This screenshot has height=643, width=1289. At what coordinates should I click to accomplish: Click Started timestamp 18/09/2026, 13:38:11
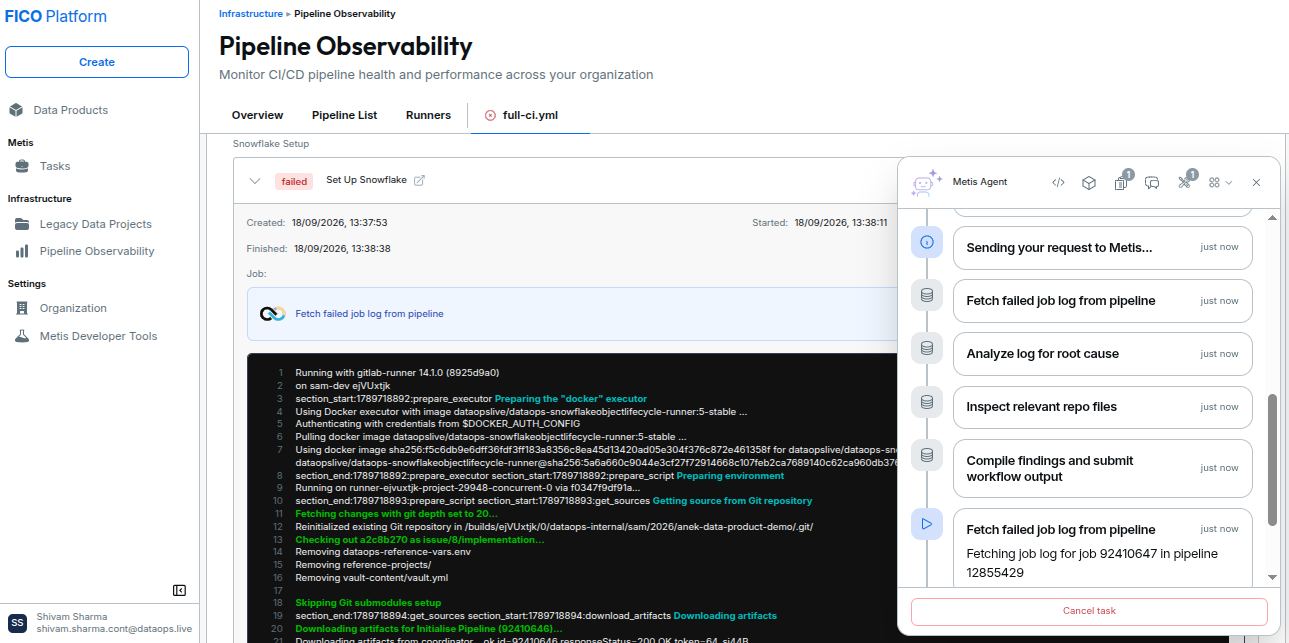click(841, 223)
